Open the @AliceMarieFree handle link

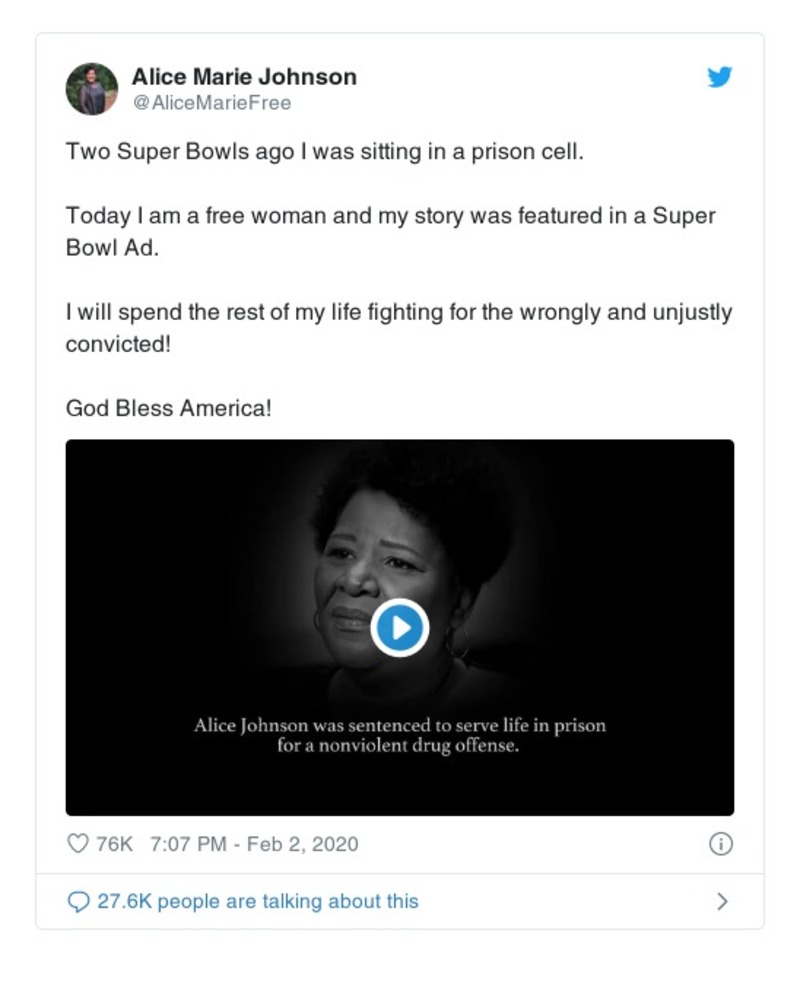tap(211, 103)
